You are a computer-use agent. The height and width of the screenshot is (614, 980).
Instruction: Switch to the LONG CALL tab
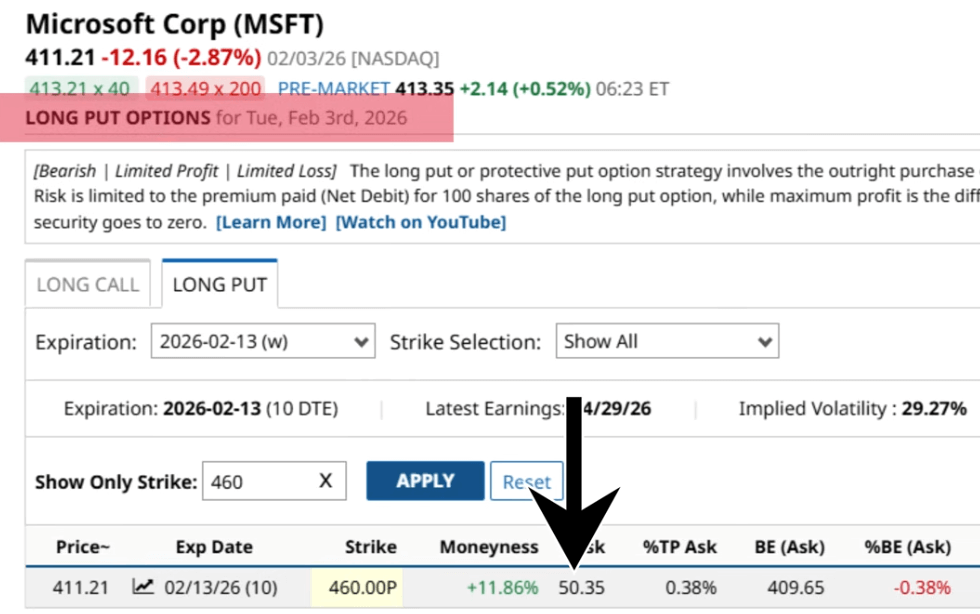[87, 284]
